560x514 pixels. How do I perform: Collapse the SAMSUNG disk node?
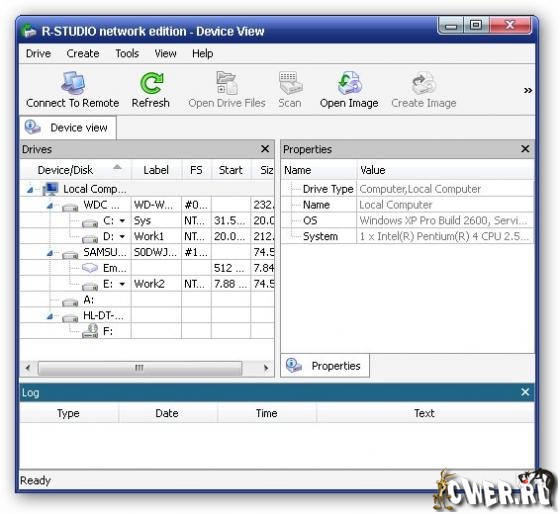pos(50,253)
